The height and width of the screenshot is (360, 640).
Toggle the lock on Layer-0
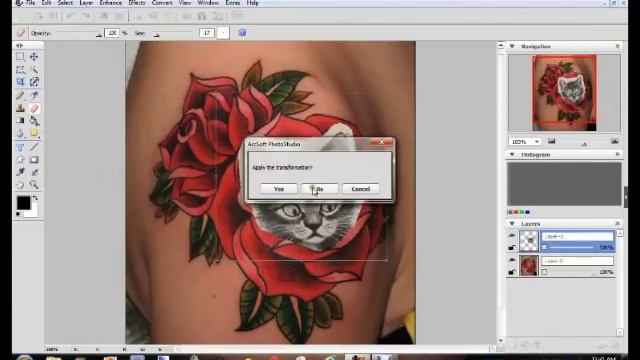tap(511, 272)
